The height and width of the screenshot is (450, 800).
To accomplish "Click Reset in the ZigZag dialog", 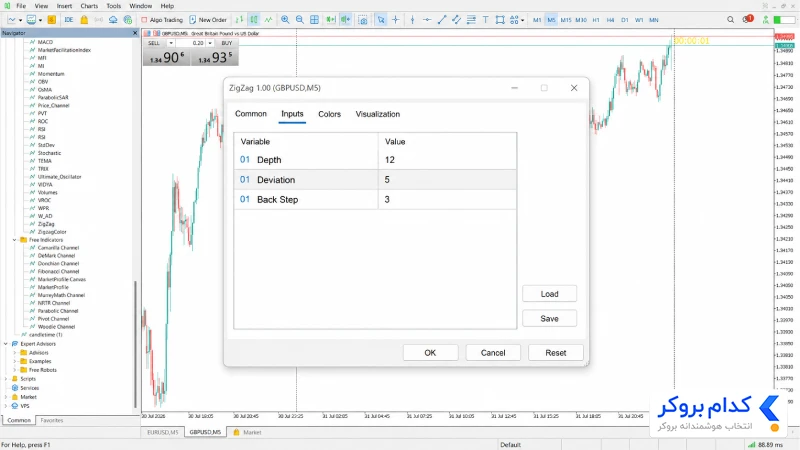I will [556, 353].
